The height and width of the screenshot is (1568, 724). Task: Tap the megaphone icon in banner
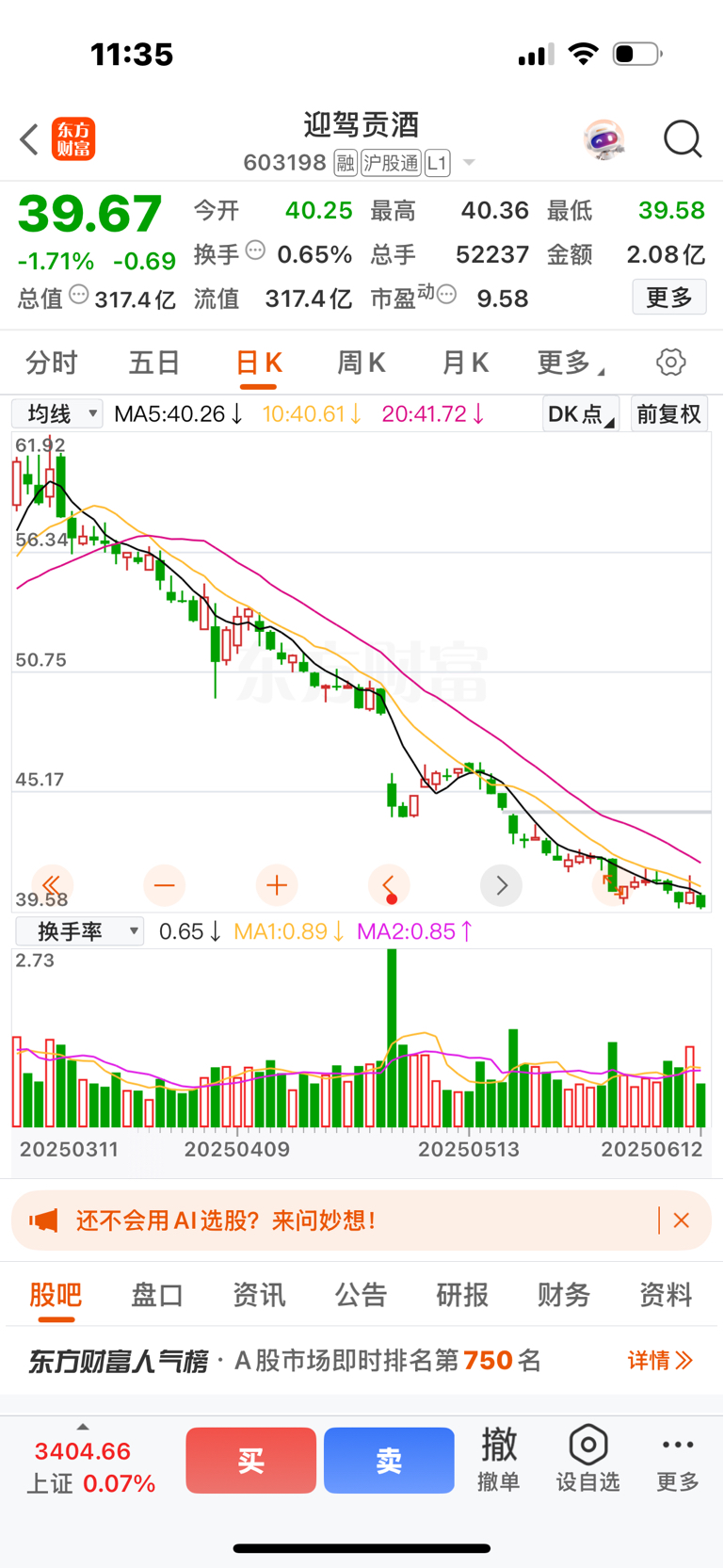[44, 1220]
